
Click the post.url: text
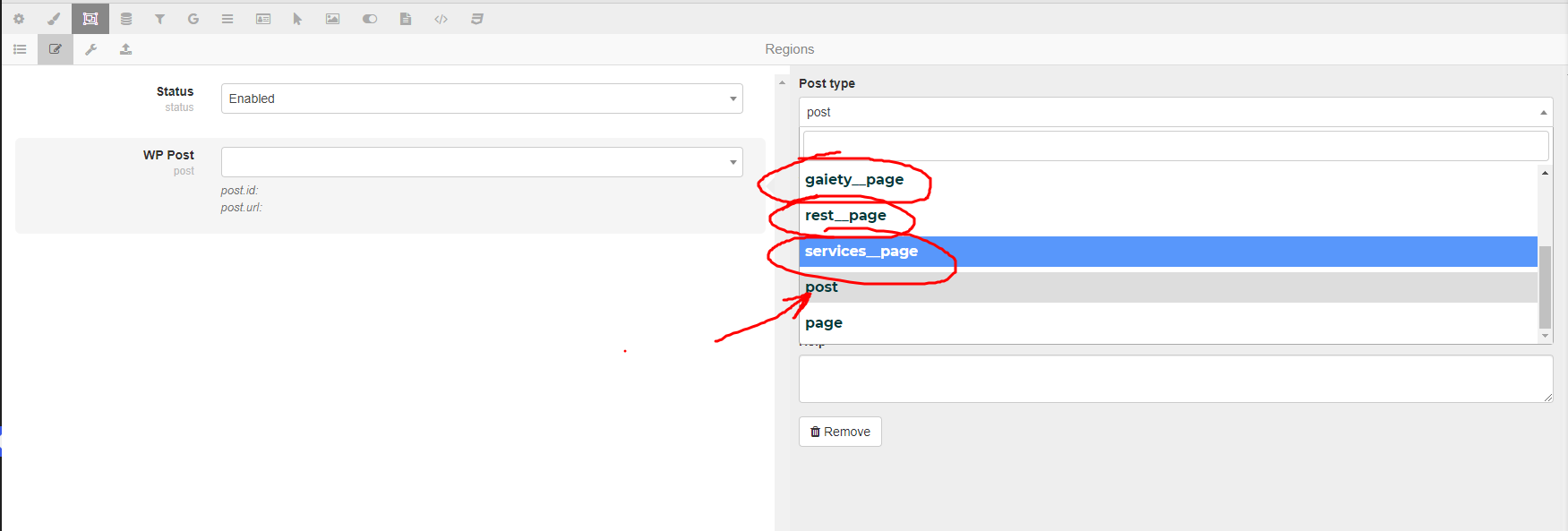tap(241, 208)
